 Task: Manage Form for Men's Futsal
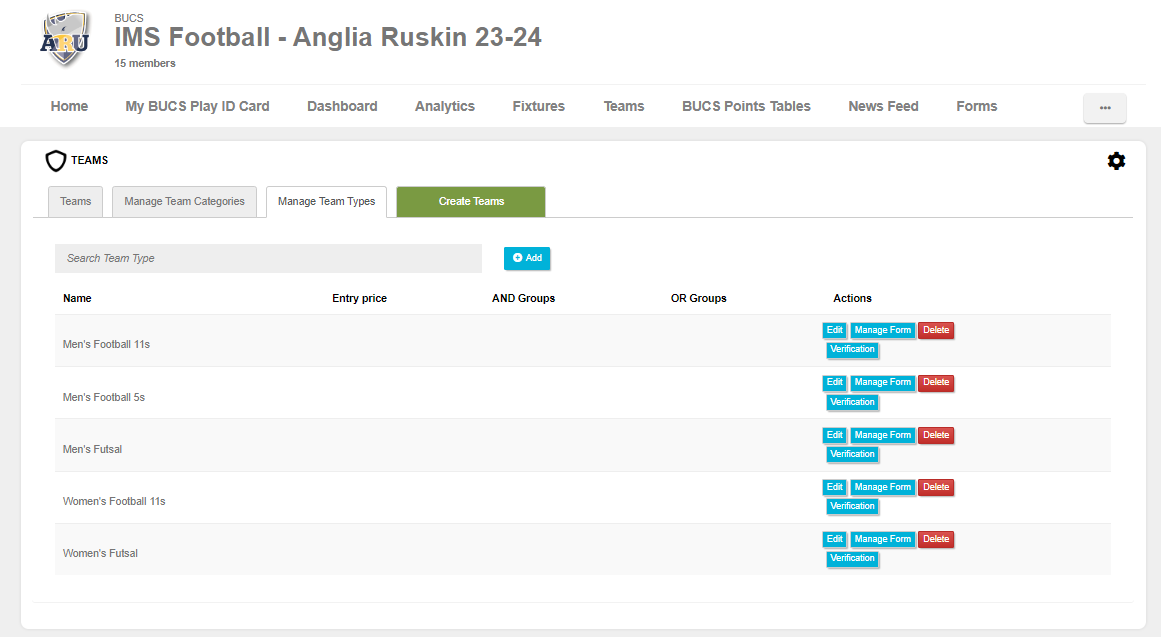click(x=883, y=436)
